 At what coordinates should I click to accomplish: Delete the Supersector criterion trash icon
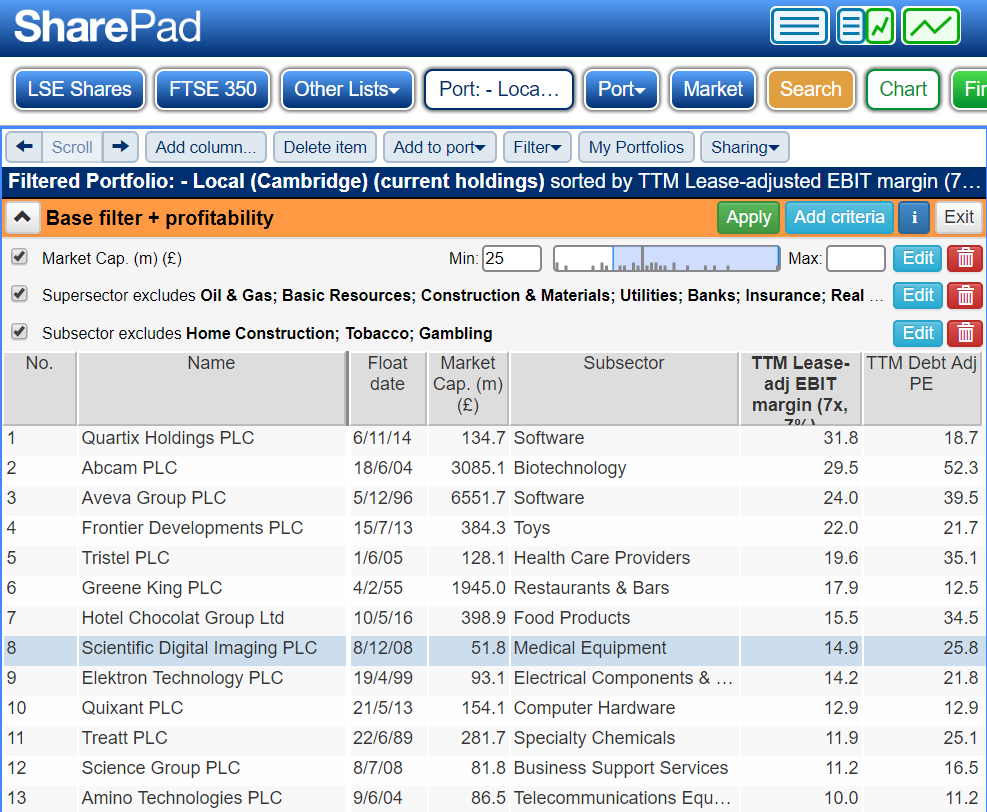[x=965, y=296]
